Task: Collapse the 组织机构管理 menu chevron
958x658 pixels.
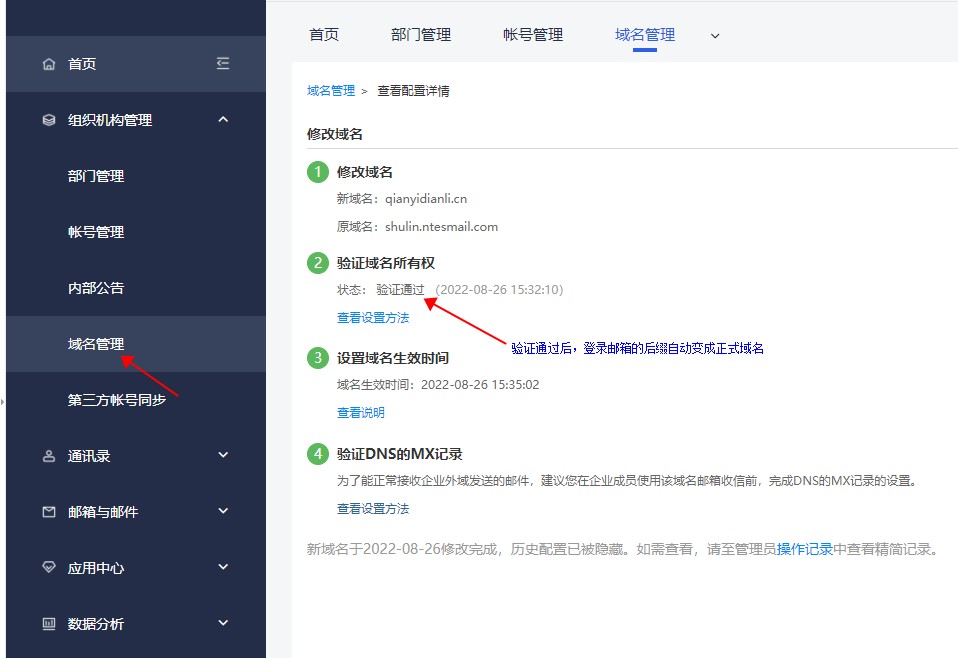Action: tap(223, 120)
